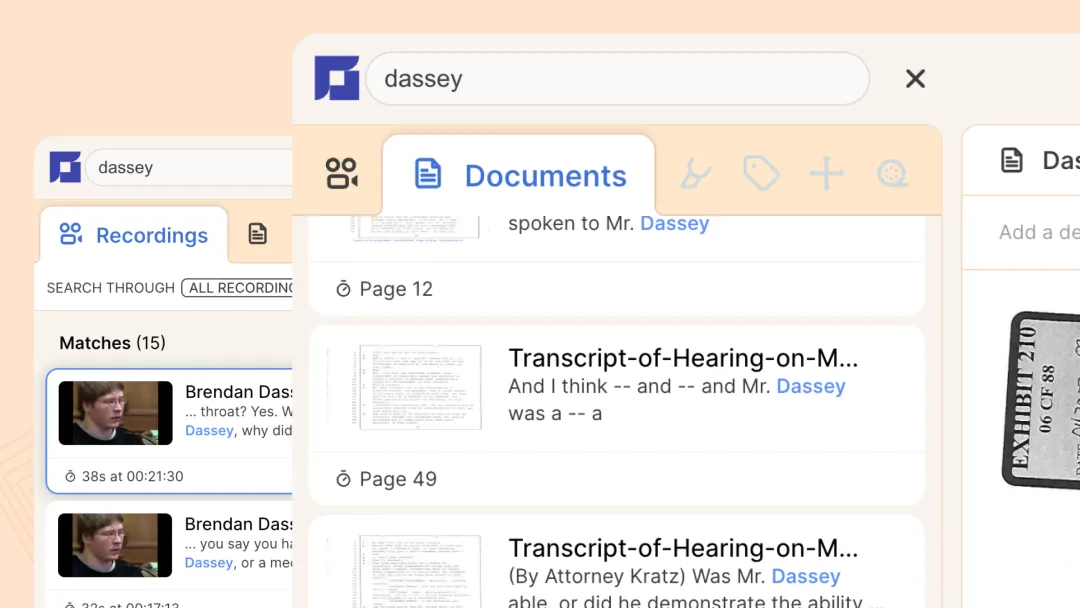1080x608 pixels.
Task: Click the clock icon next to Page 12
Action: pyautogui.click(x=343, y=289)
